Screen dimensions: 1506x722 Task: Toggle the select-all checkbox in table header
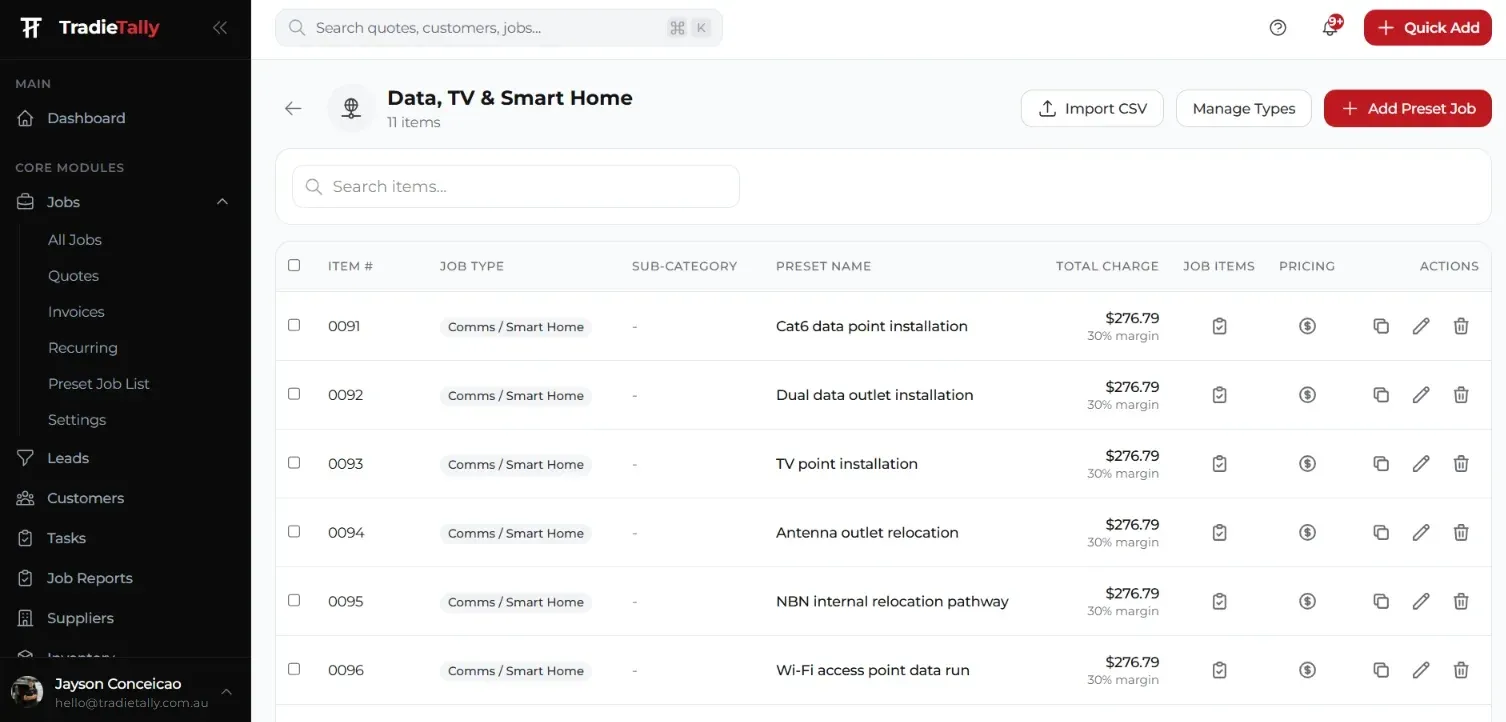click(294, 265)
